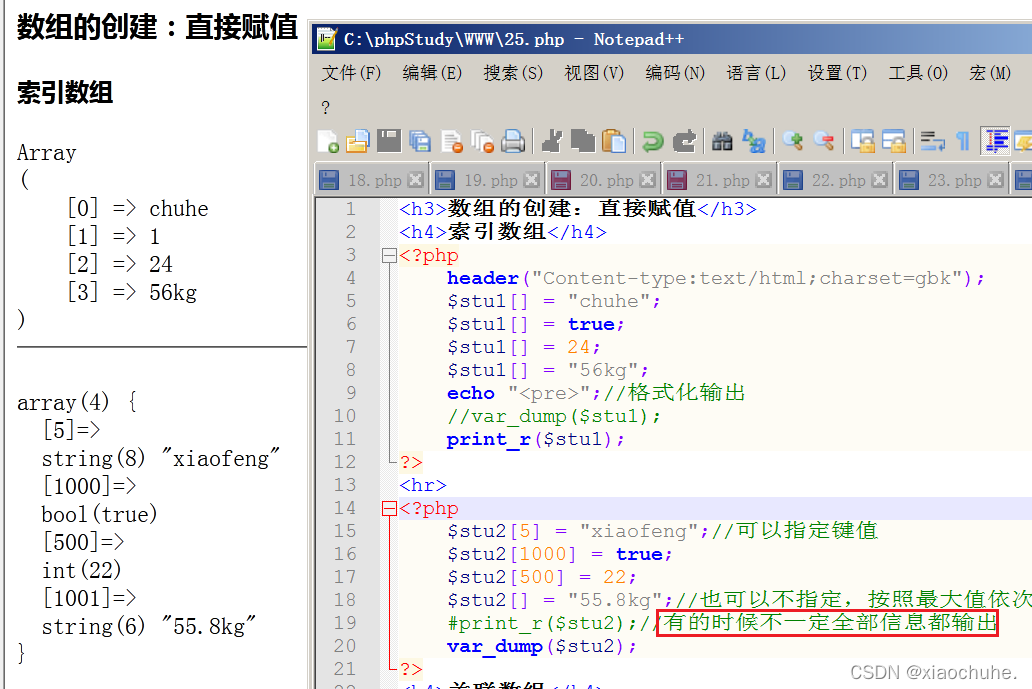The image size is (1032, 689).
Task: Click the <hr> tag on line 13
Action: click(423, 486)
